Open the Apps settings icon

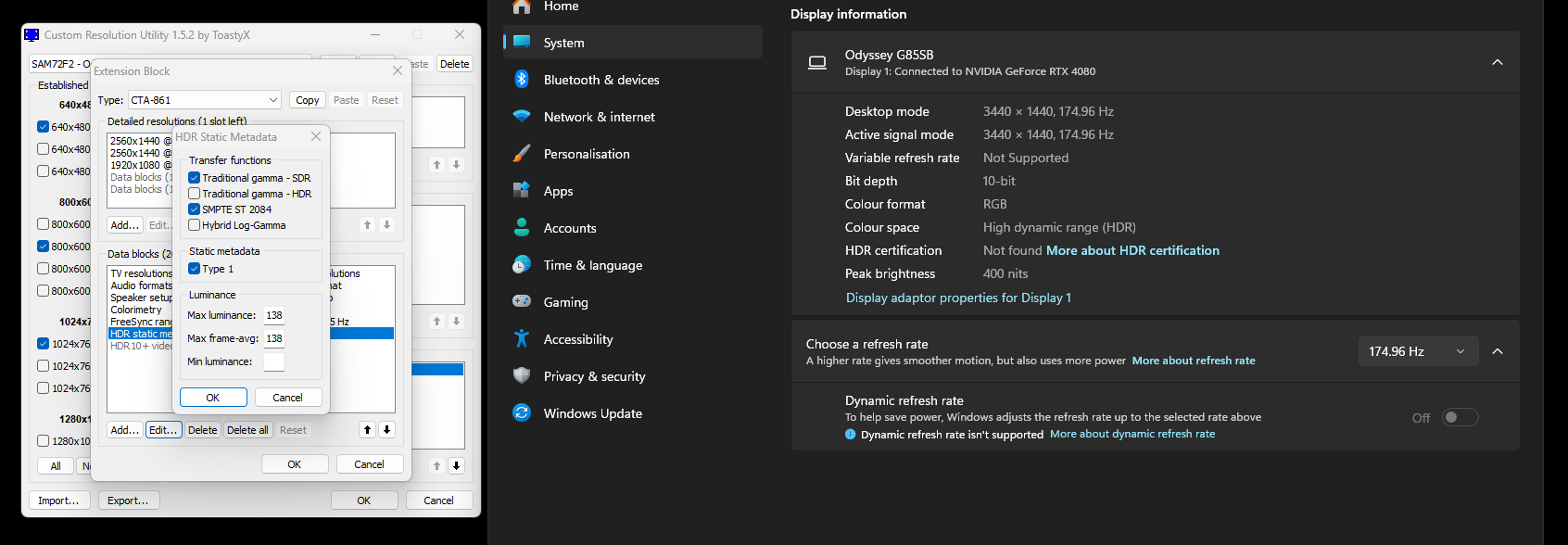[x=522, y=191]
